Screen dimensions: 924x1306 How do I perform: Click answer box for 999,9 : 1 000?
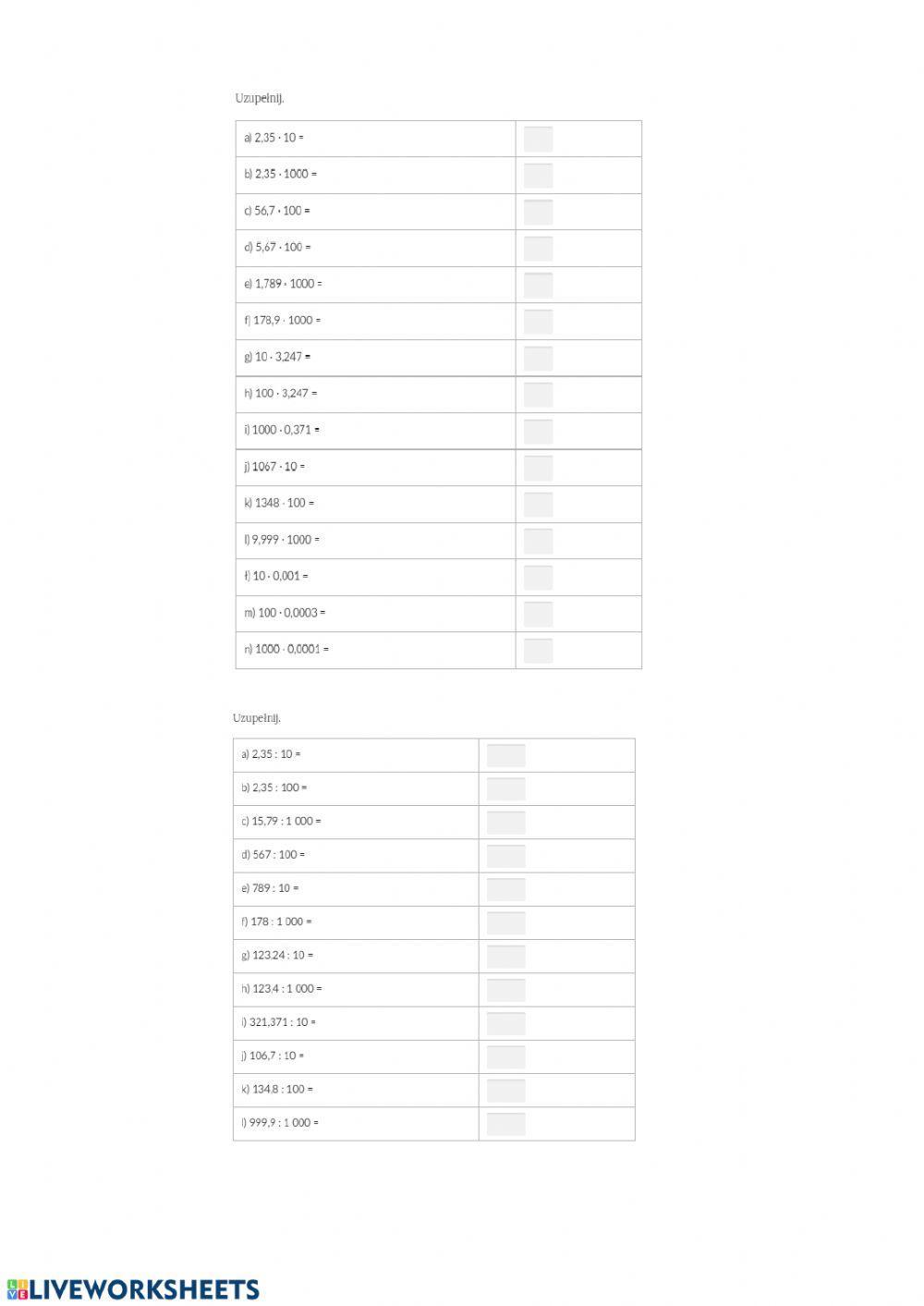tap(505, 1124)
